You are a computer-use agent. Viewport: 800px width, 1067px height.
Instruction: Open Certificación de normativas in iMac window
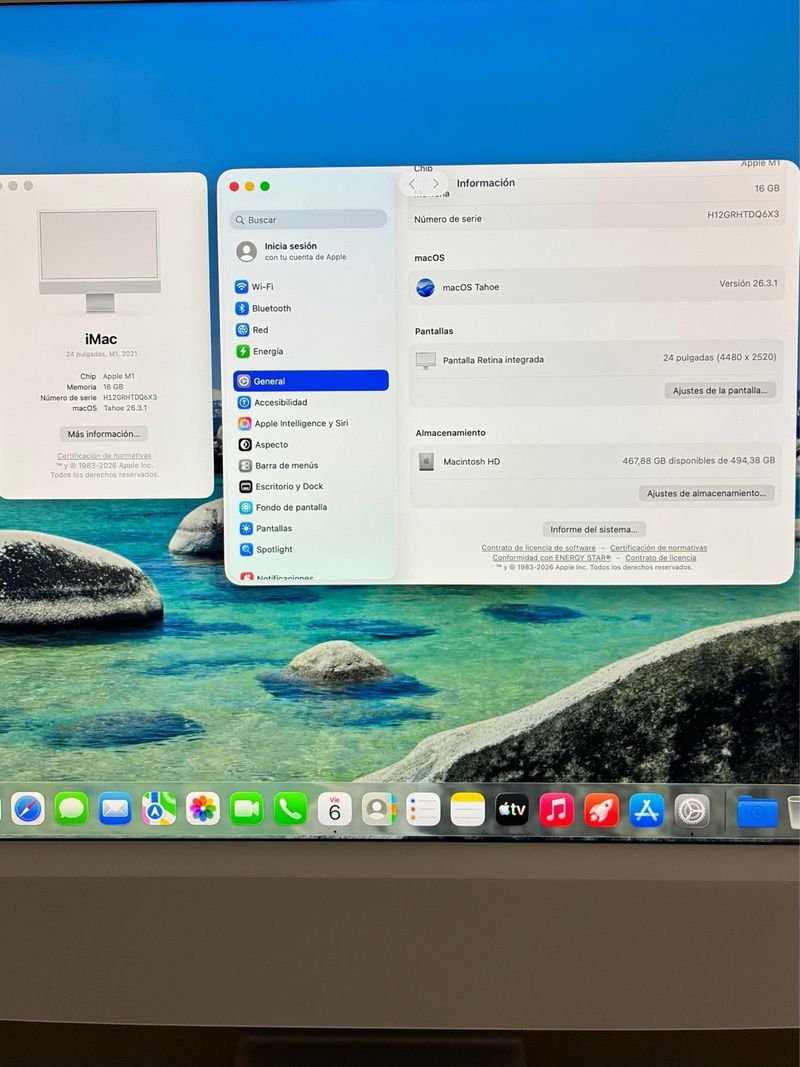coord(104,455)
